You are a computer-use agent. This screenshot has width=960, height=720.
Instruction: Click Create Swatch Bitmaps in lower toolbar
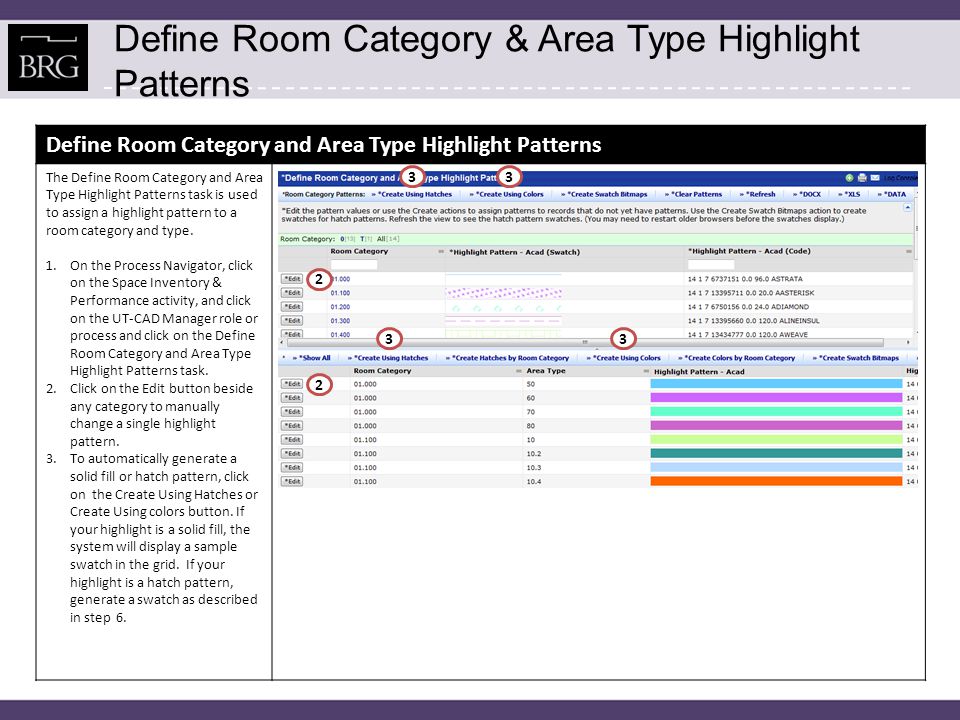(859, 358)
